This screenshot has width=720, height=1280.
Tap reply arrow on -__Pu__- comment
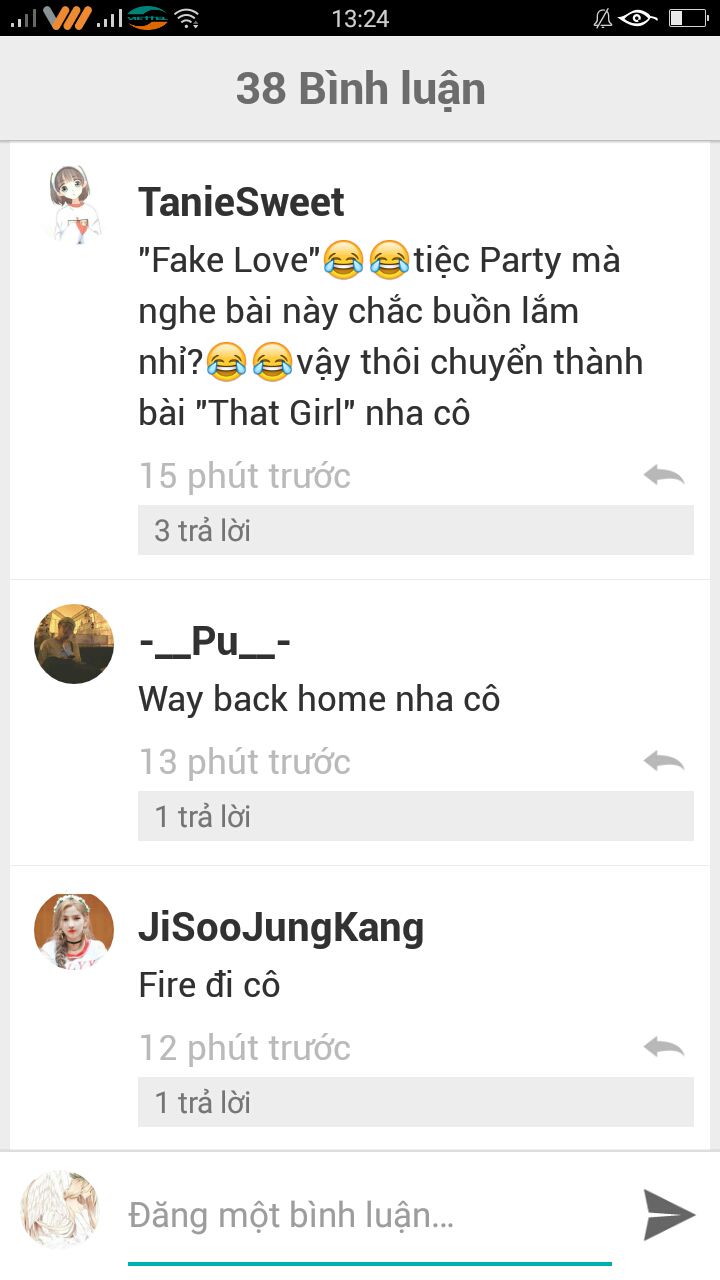[x=664, y=761]
